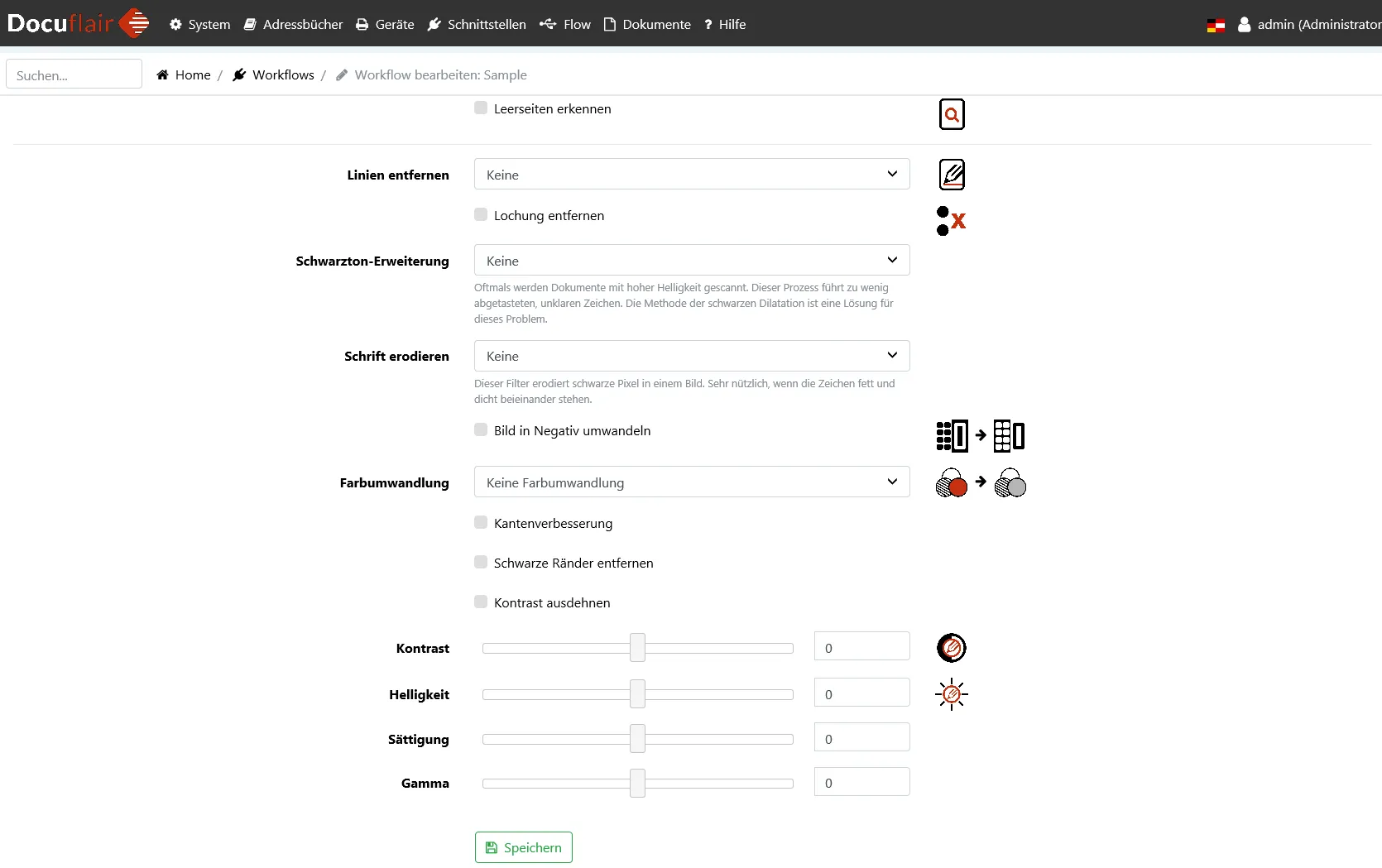Open the Farbumwandlung dropdown

691,482
